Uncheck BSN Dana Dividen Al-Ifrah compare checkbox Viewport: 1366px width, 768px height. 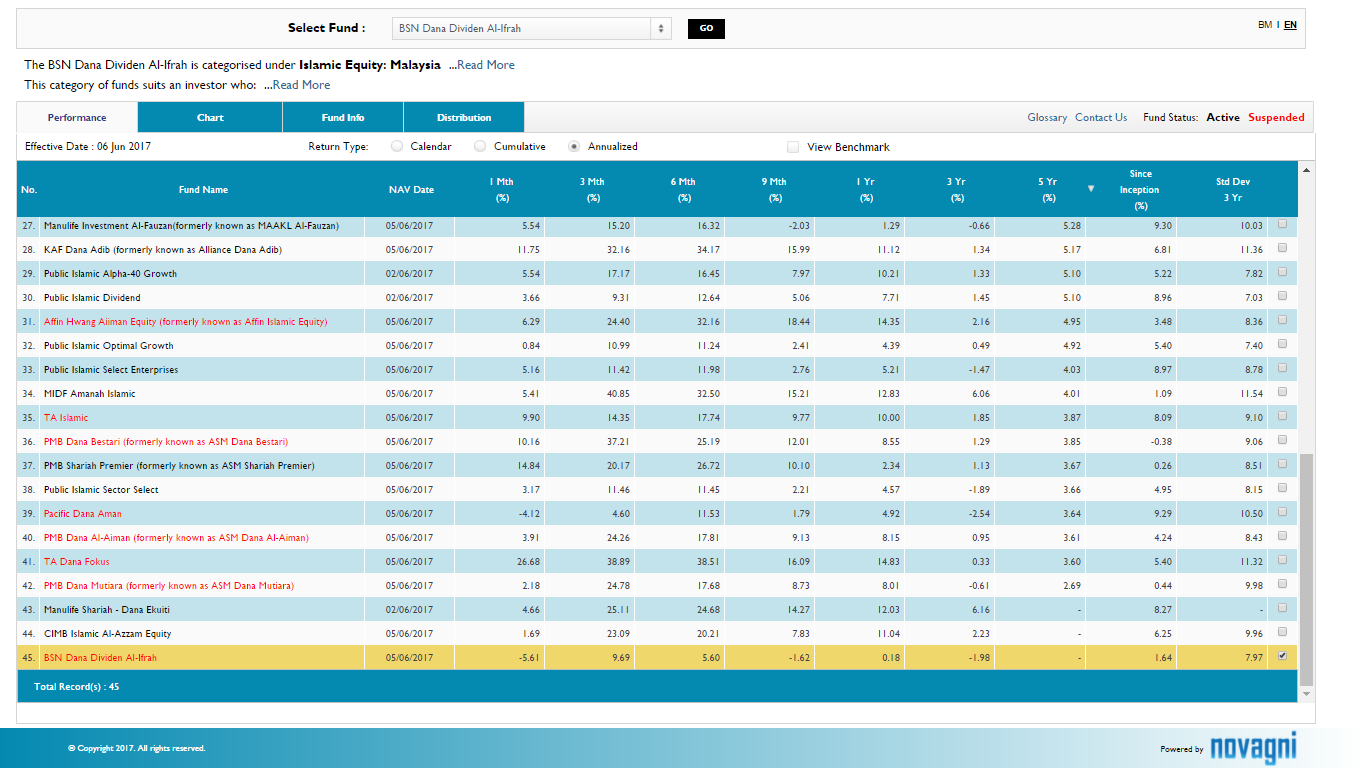tap(1282, 656)
